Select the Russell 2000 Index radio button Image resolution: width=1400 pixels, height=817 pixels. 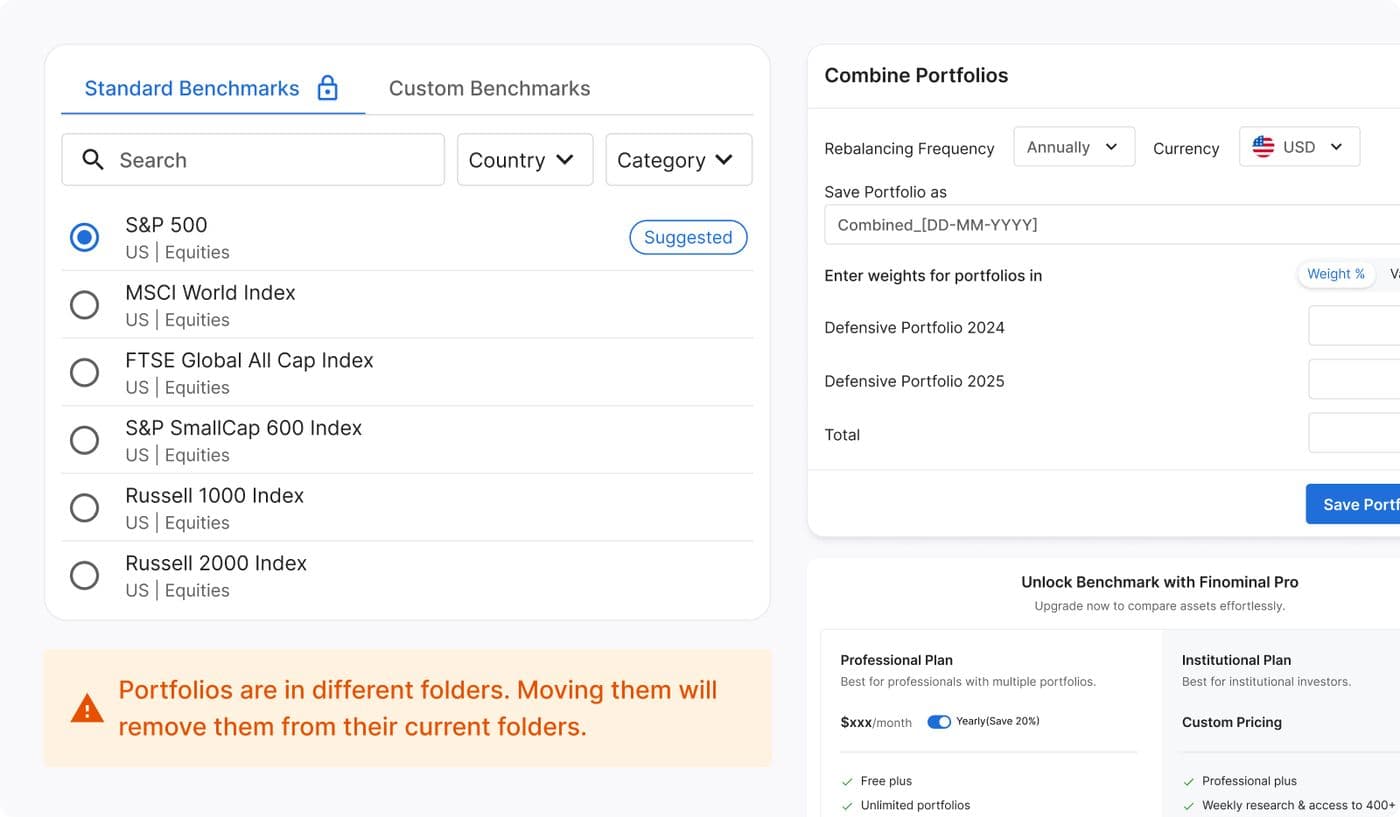click(x=84, y=575)
